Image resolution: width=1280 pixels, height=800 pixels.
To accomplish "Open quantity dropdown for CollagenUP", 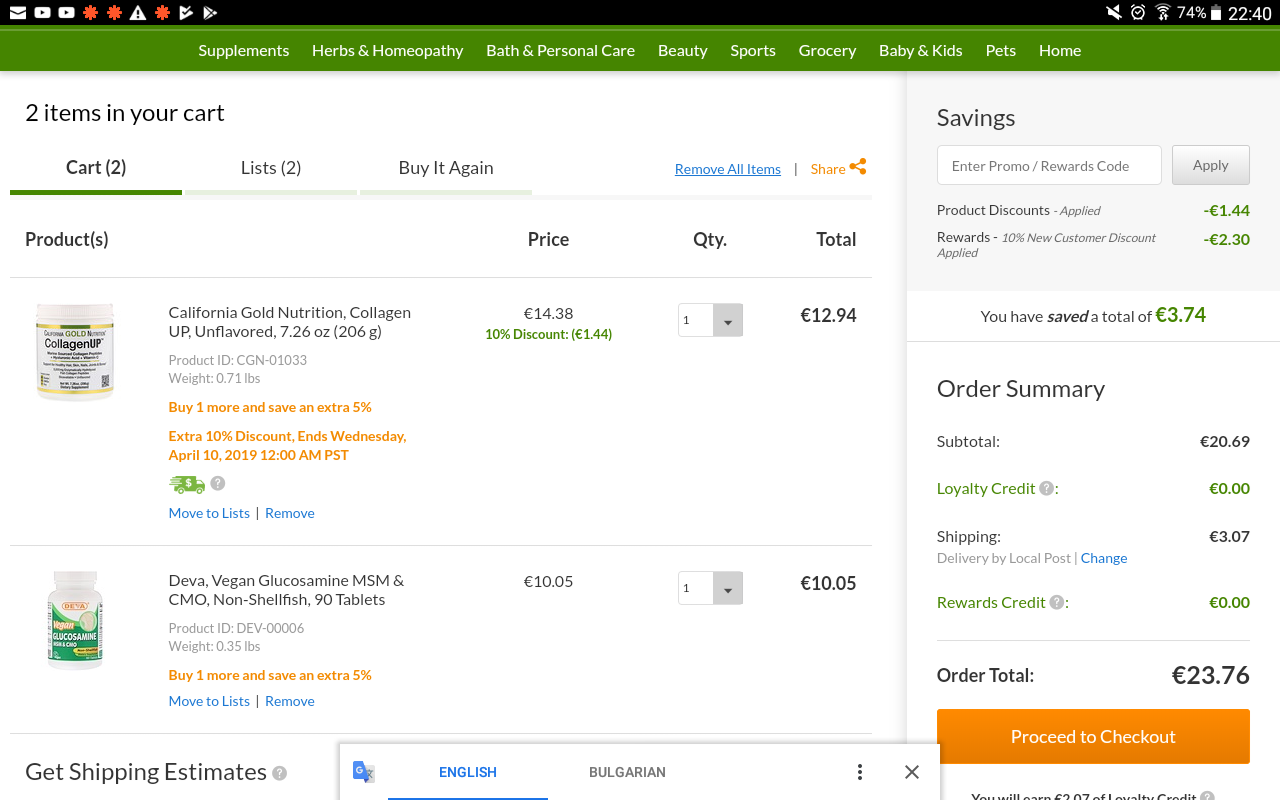I will coord(727,321).
